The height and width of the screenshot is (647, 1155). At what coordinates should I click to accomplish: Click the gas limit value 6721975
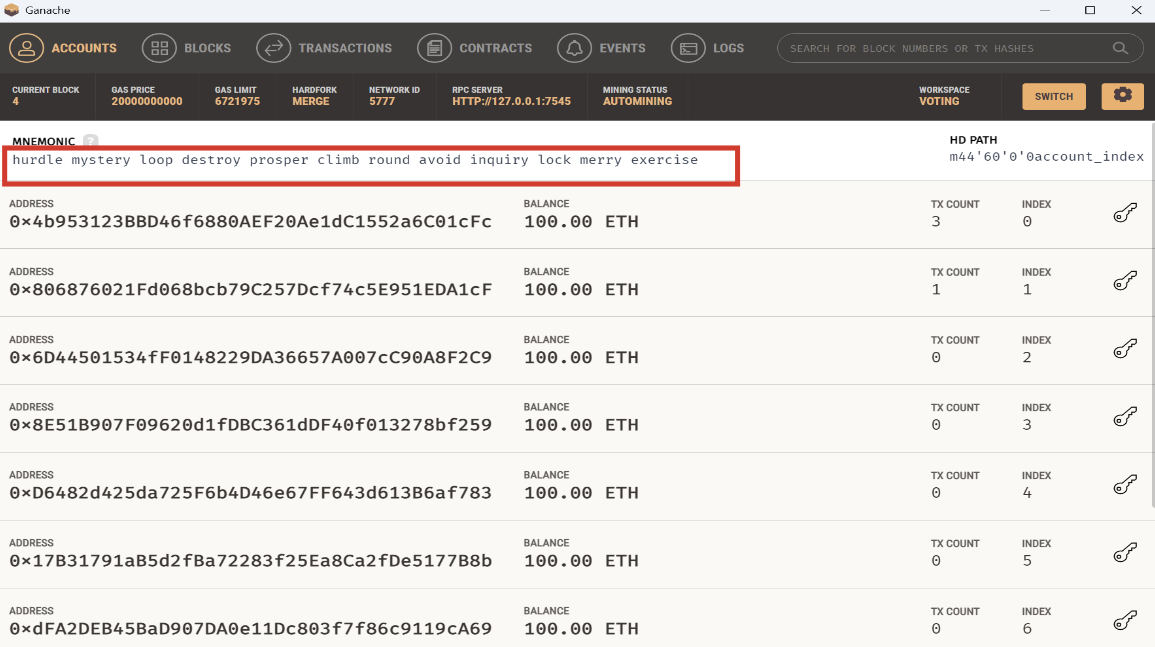click(237, 102)
